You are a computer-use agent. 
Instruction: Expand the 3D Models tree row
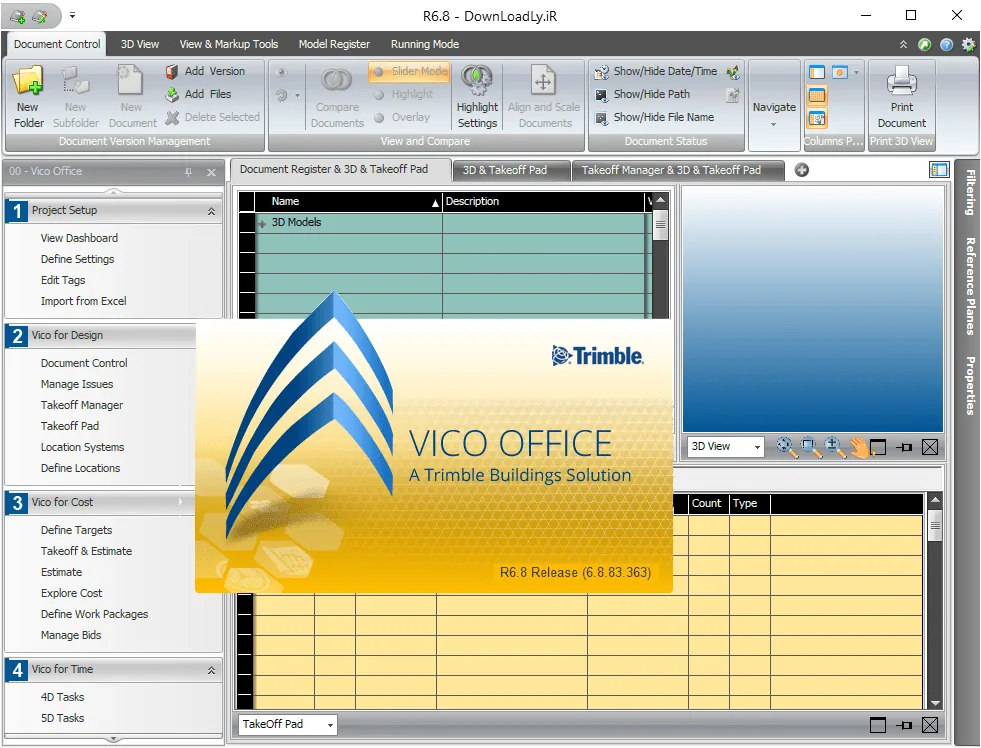[x=262, y=223]
